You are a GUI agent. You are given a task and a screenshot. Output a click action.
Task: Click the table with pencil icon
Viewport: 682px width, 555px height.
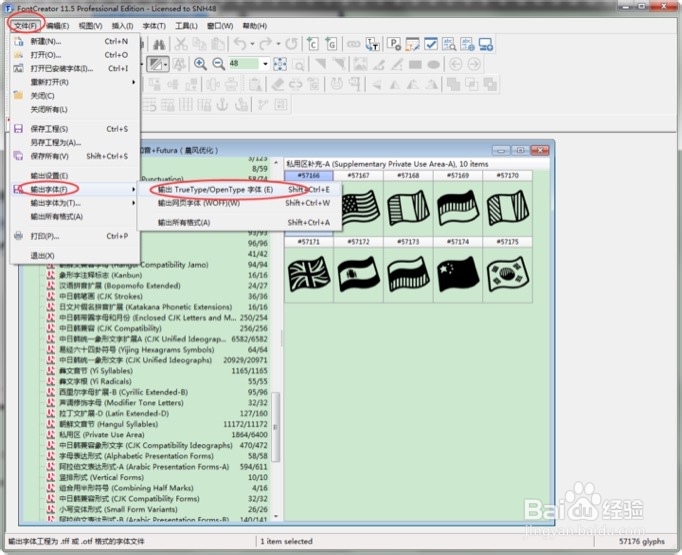point(412,44)
